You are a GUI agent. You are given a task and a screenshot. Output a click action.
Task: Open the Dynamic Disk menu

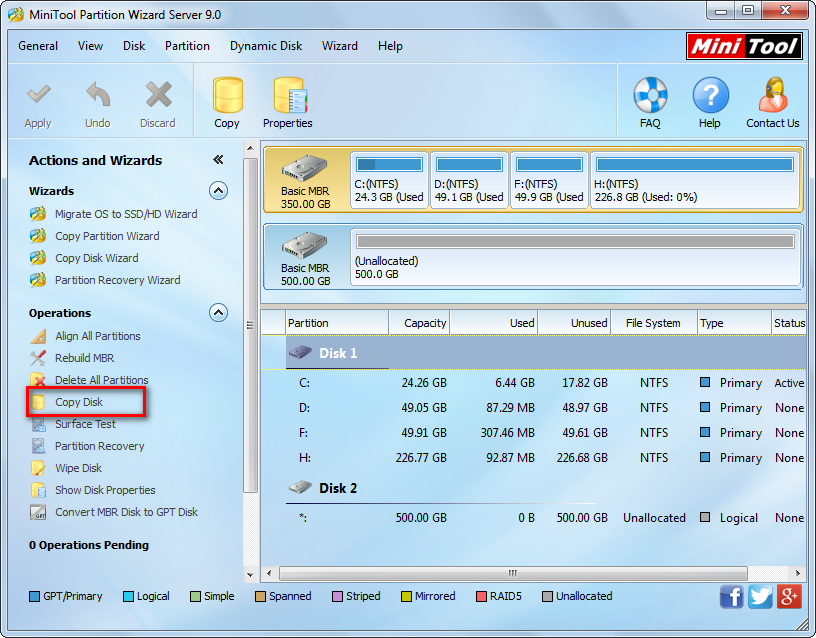(266, 46)
